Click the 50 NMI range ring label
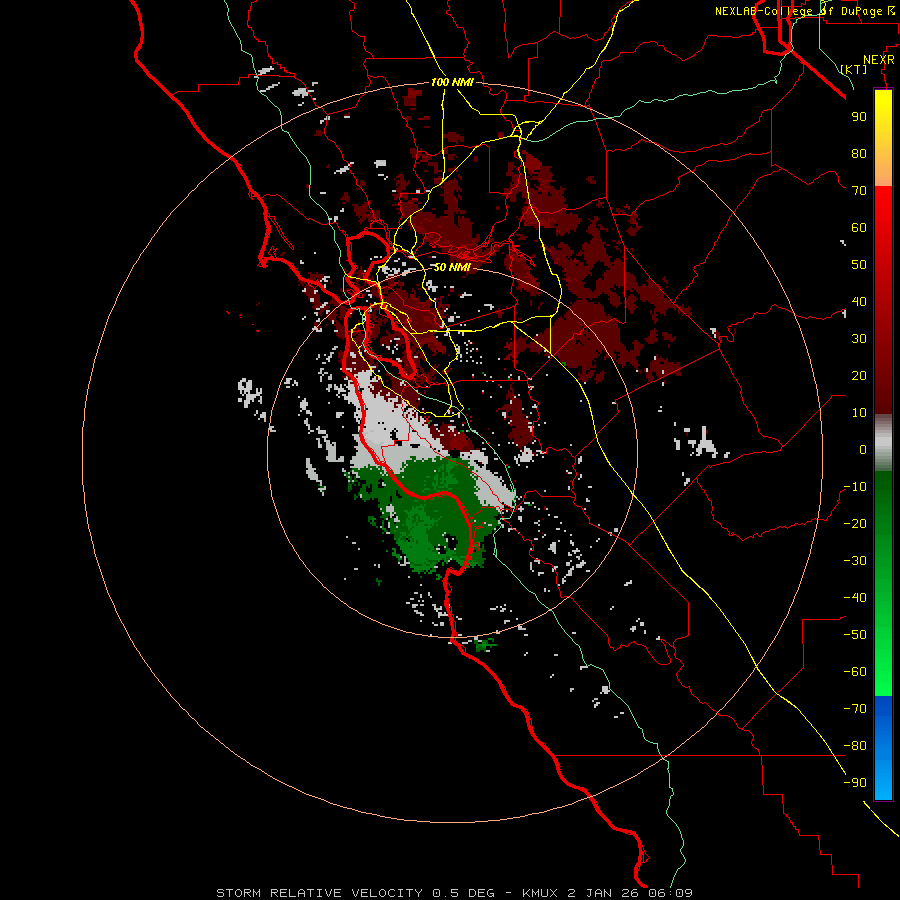Viewport: 900px width, 900px height. [x=452, y=267]
